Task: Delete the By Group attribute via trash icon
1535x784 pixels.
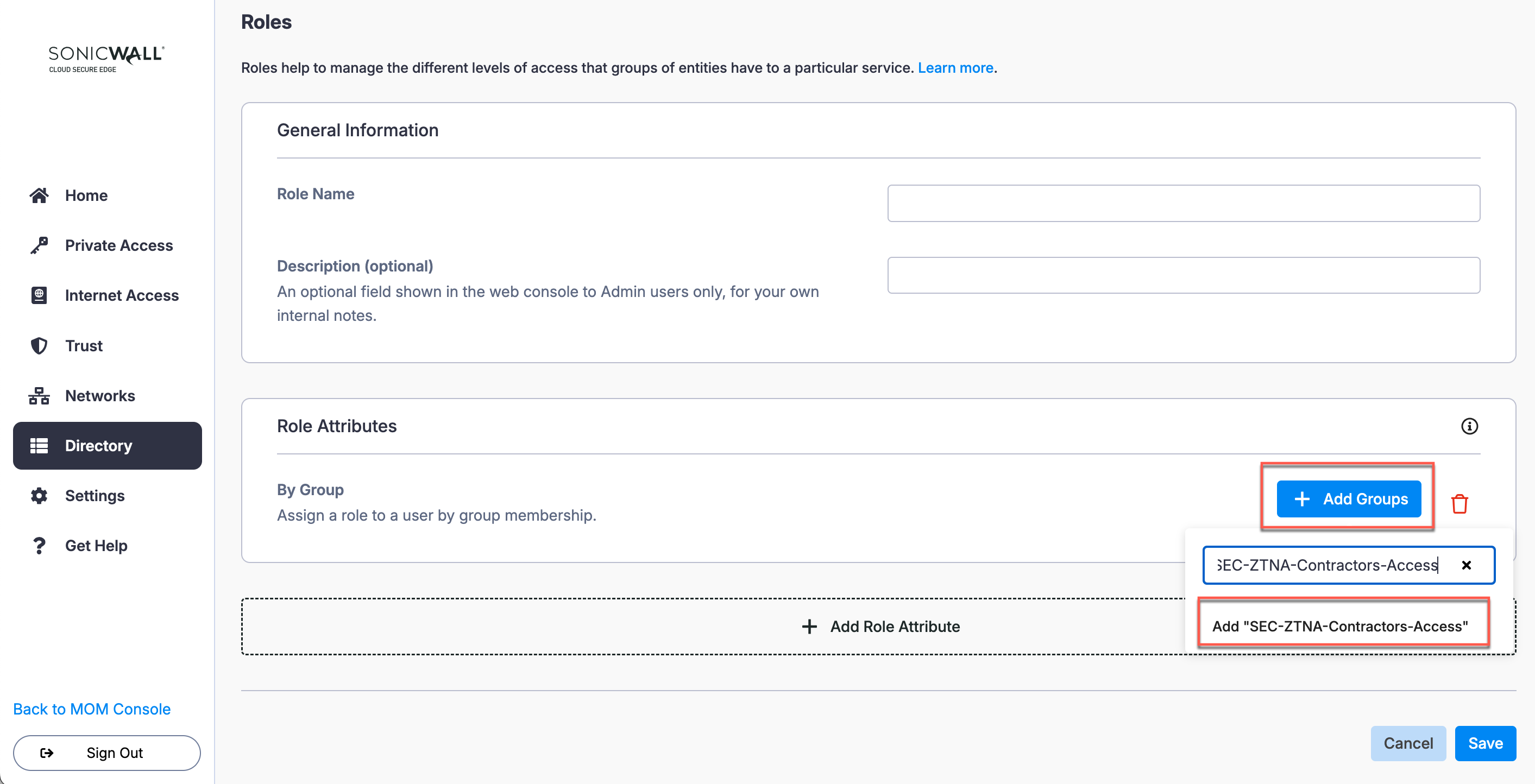Action: pos(1459,503)
